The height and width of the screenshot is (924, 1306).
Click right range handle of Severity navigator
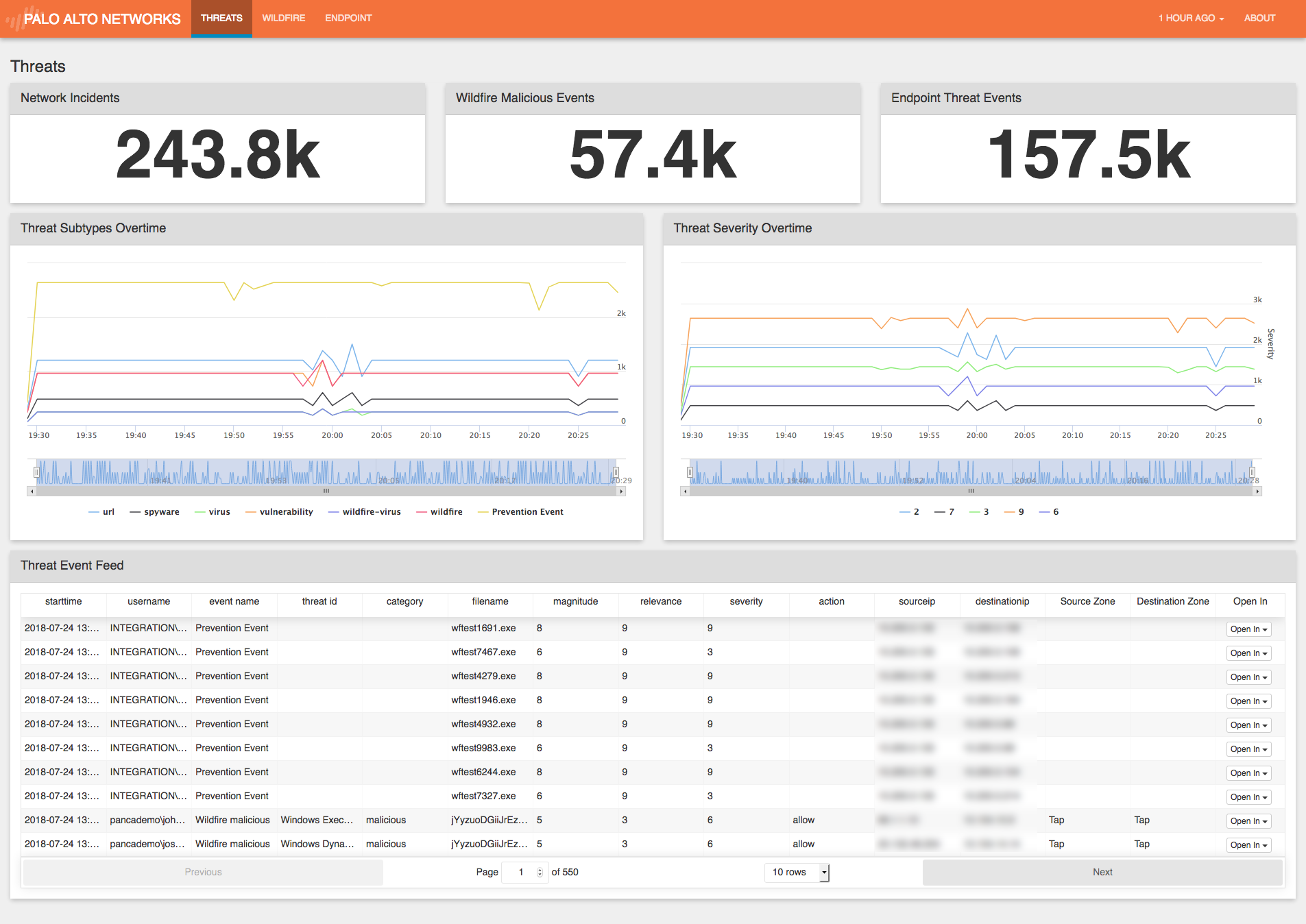click(1252, 472)
